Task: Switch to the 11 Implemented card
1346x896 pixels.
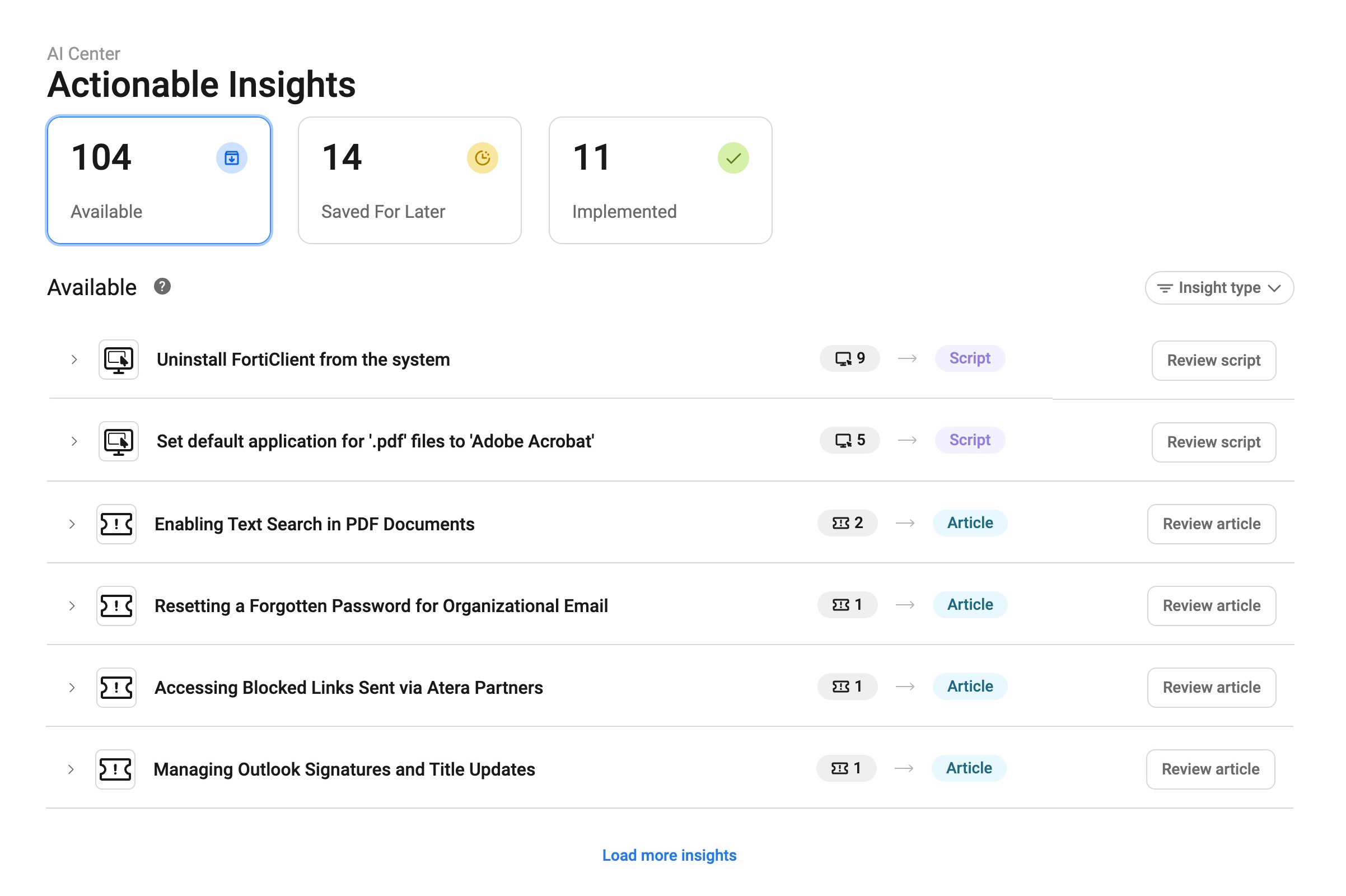Action: point(661,180)
